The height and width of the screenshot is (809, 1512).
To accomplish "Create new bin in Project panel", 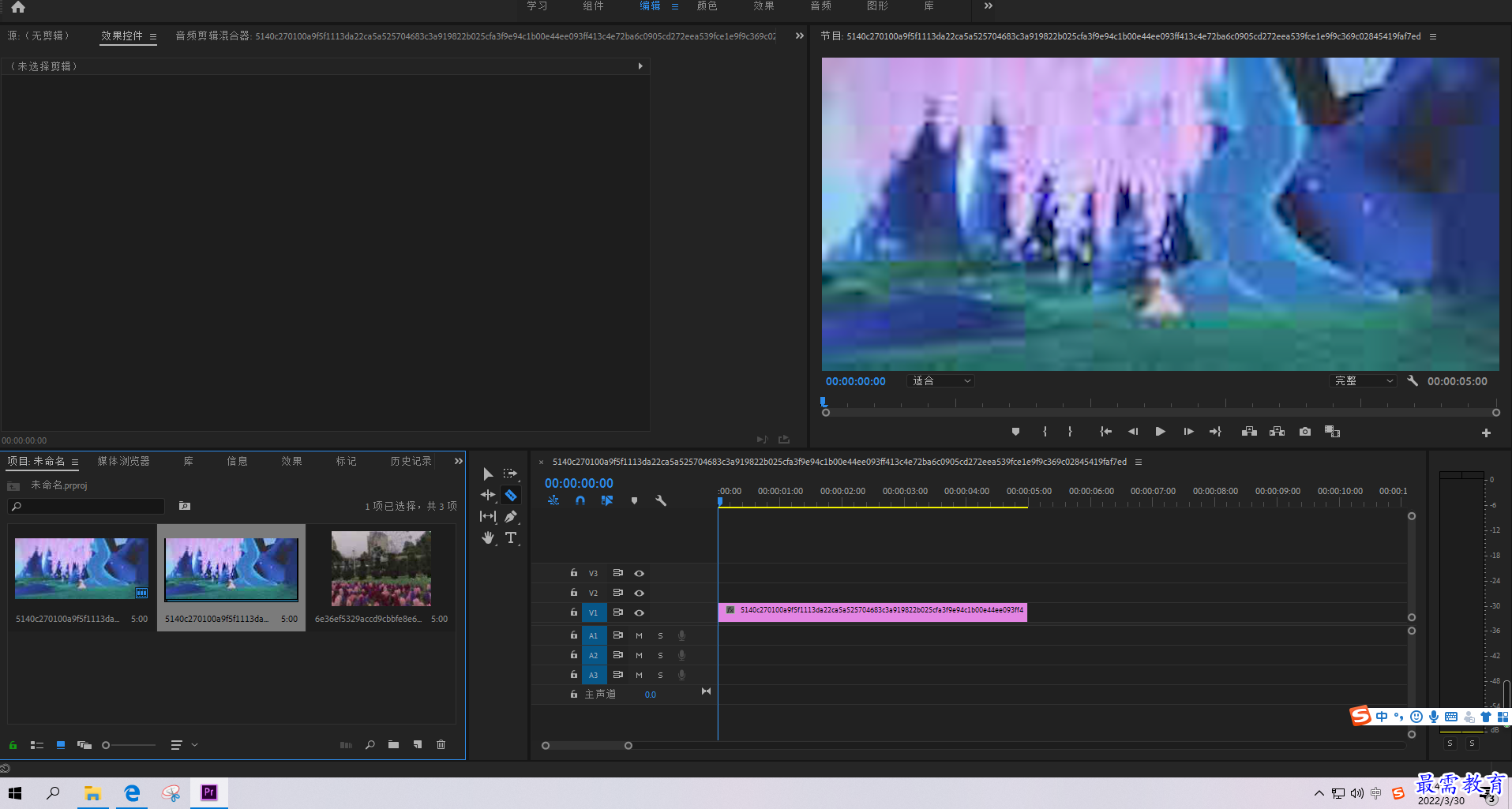I will [x=393, y=745].
